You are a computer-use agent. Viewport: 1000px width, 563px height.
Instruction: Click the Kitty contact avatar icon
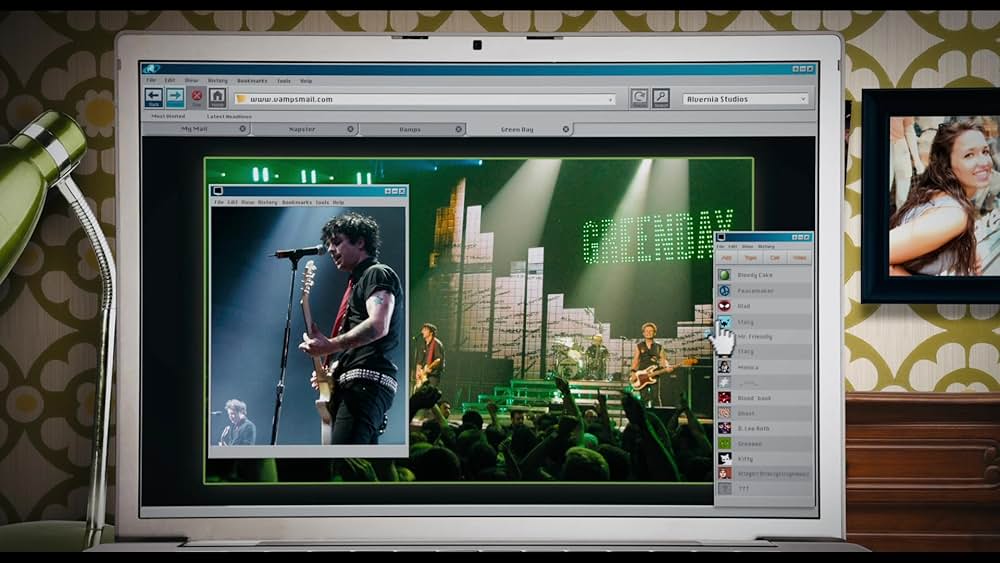pyautogui.click(x=724, y=458)
